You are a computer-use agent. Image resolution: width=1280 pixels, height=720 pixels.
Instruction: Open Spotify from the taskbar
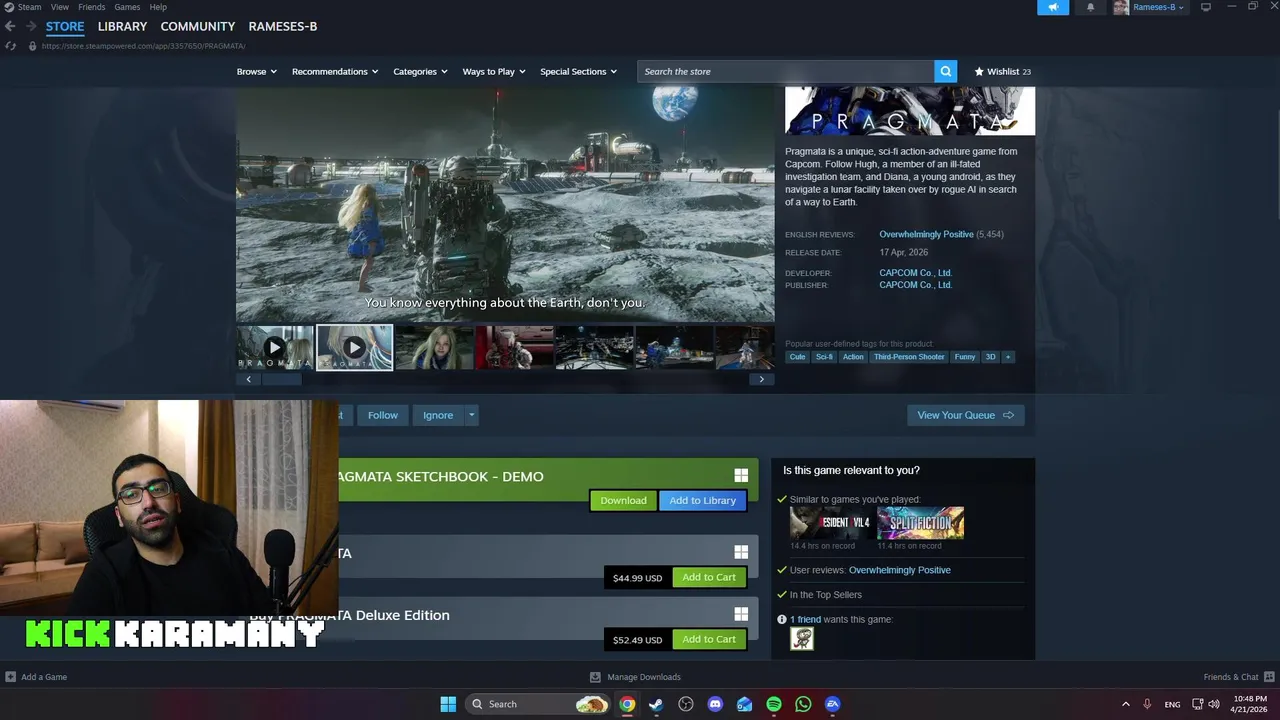point(774,704)
